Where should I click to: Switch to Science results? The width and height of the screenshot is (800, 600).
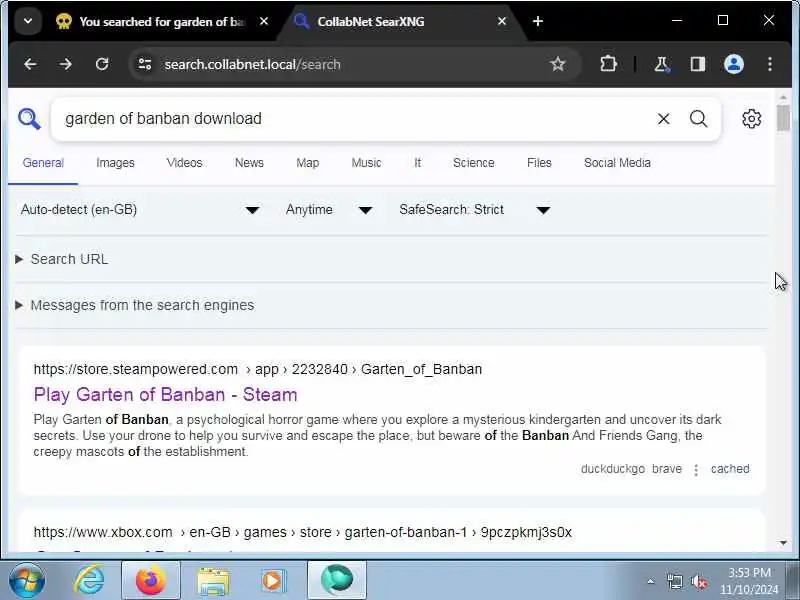(x=473, y=163)
